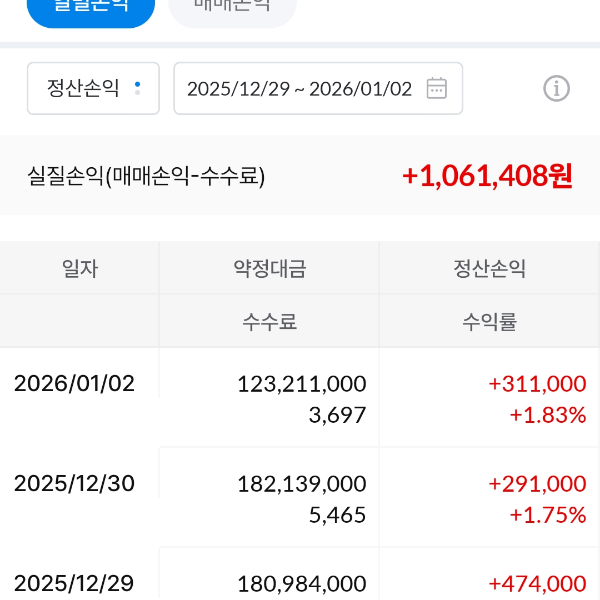The image size is (600, 600).
Task: Tap the 수익률 sub-header
Action: [x=490, y=322]
